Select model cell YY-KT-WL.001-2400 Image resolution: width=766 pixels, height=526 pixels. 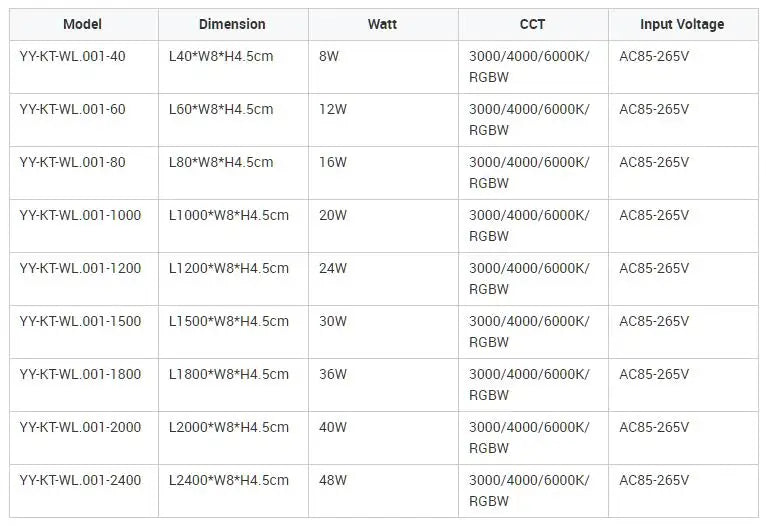pos(84,491)
